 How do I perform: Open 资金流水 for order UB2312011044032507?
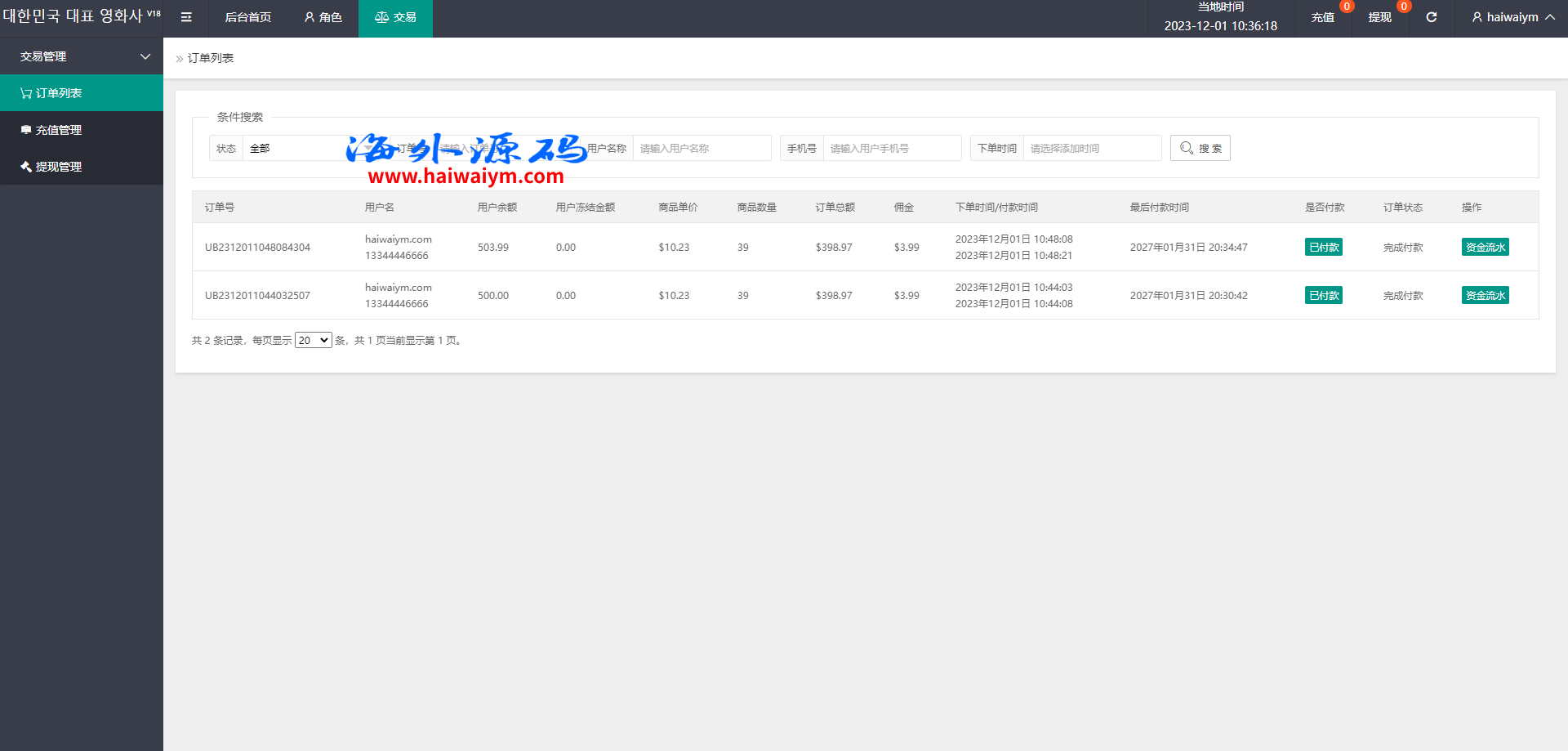pos(1485,296)
